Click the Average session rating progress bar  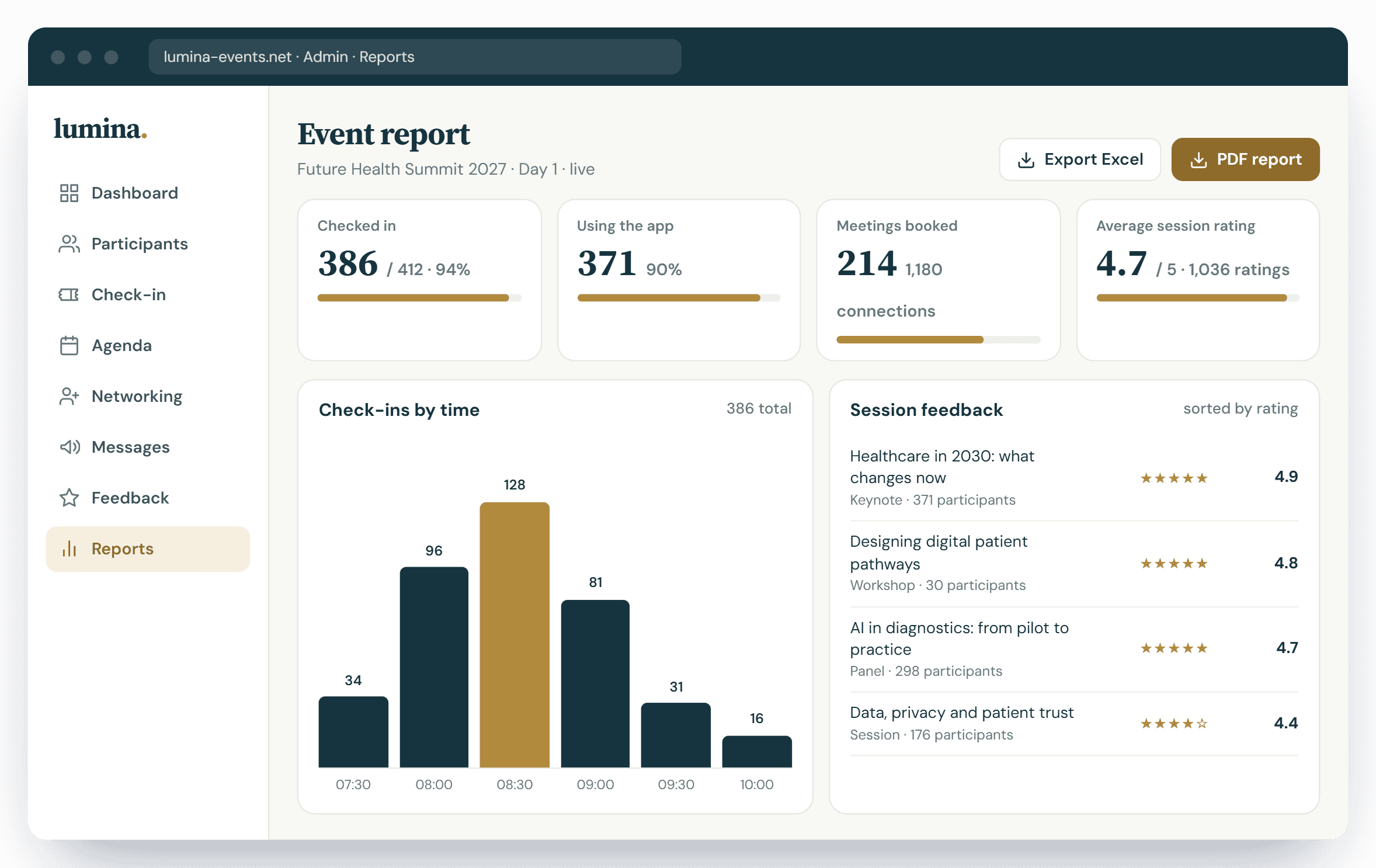(x=1198, y=298)
